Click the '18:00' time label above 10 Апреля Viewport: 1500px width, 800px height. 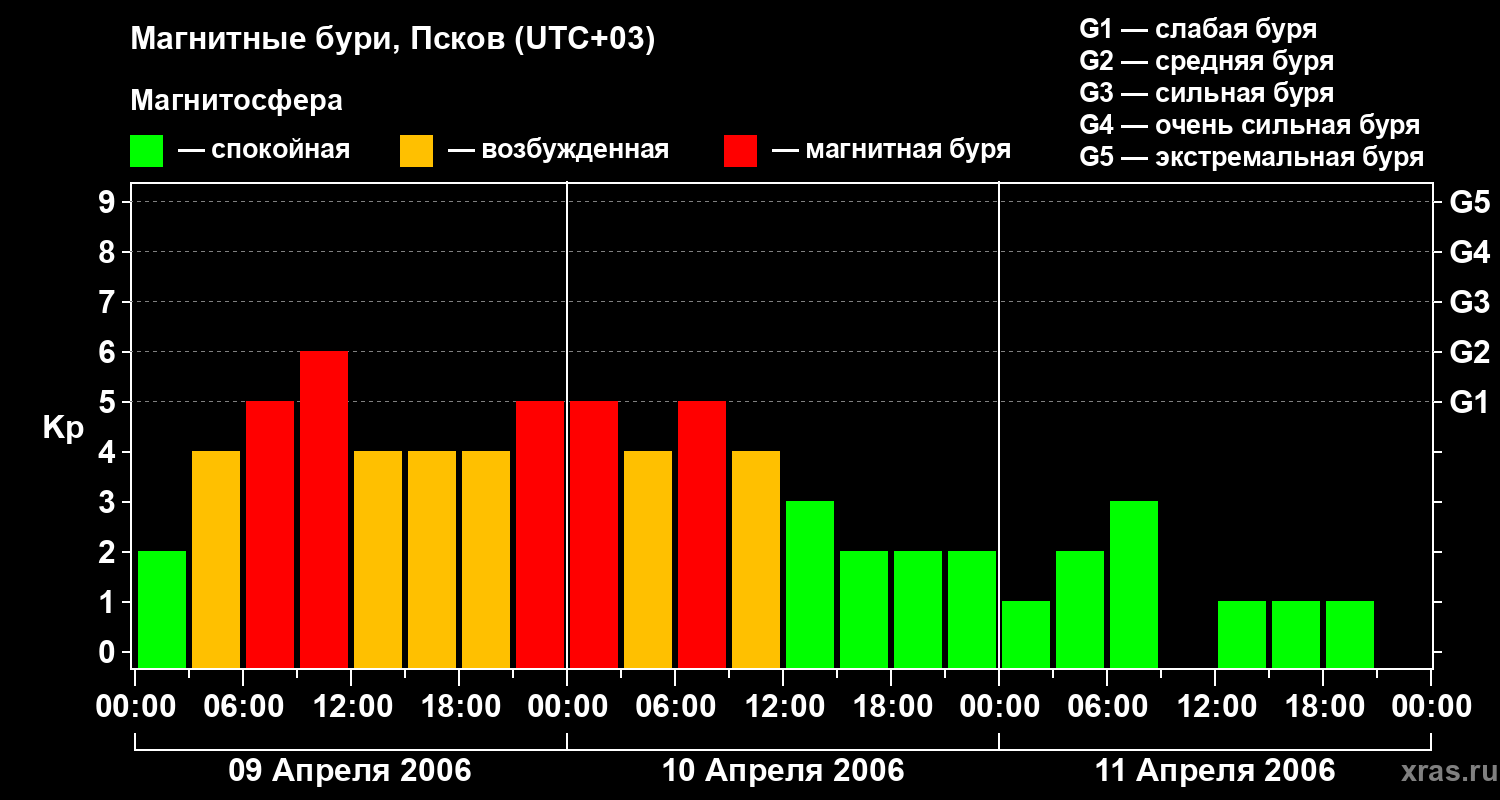[891, 706]
